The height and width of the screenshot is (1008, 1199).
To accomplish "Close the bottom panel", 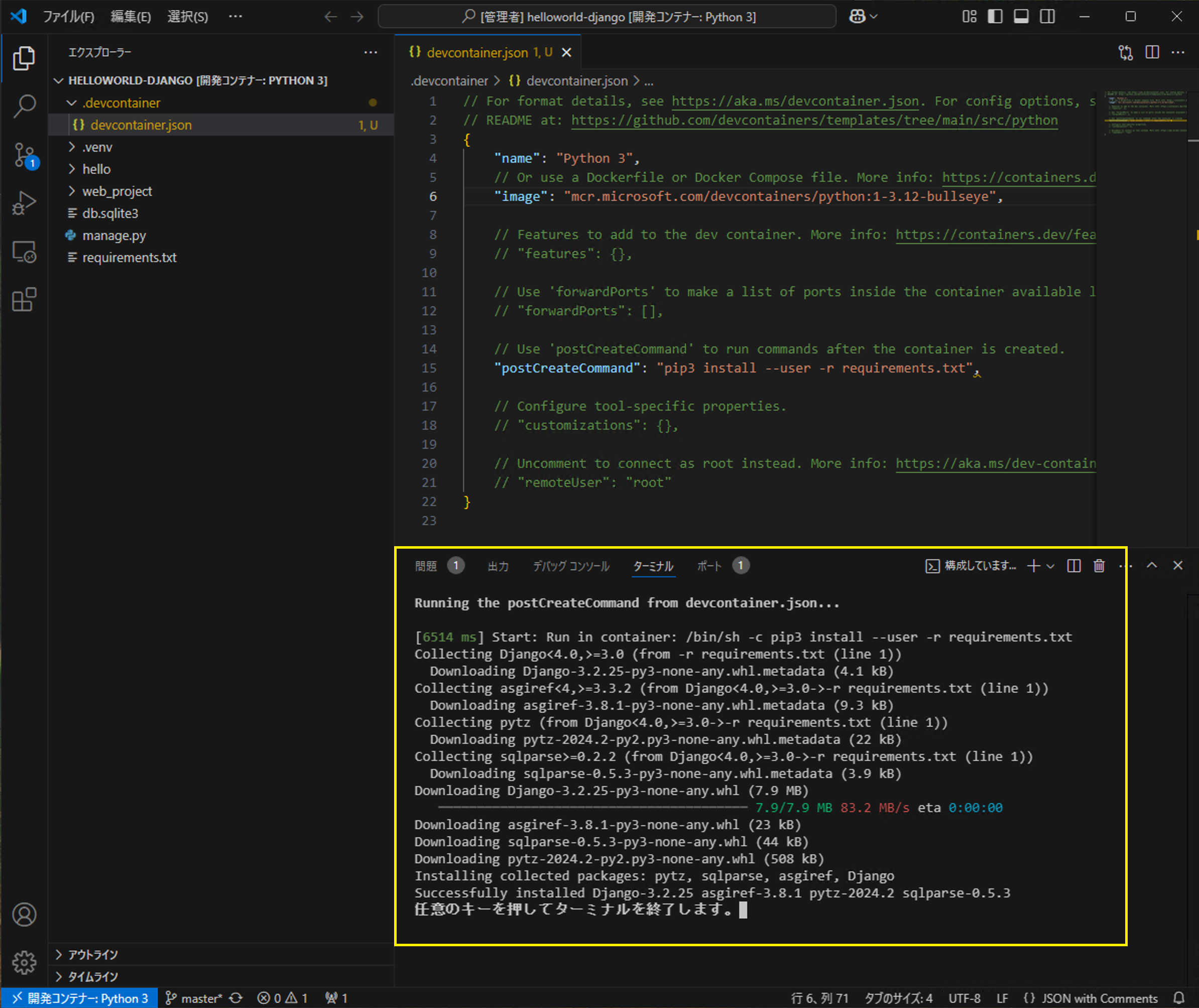I will [x=1178, y=565].
